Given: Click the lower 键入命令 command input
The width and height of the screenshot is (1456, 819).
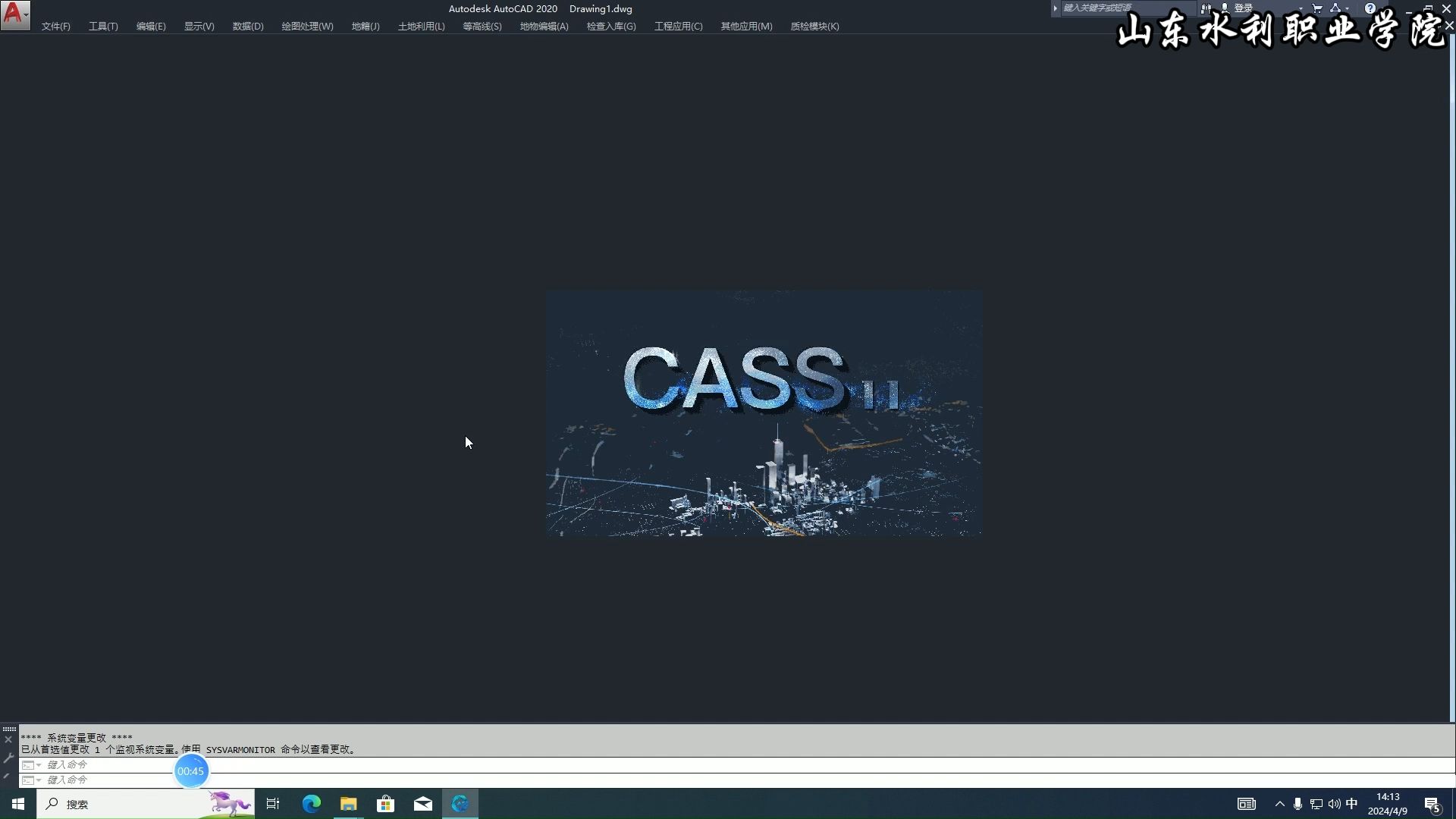Looking at the screenshot, I should (736, 780).
